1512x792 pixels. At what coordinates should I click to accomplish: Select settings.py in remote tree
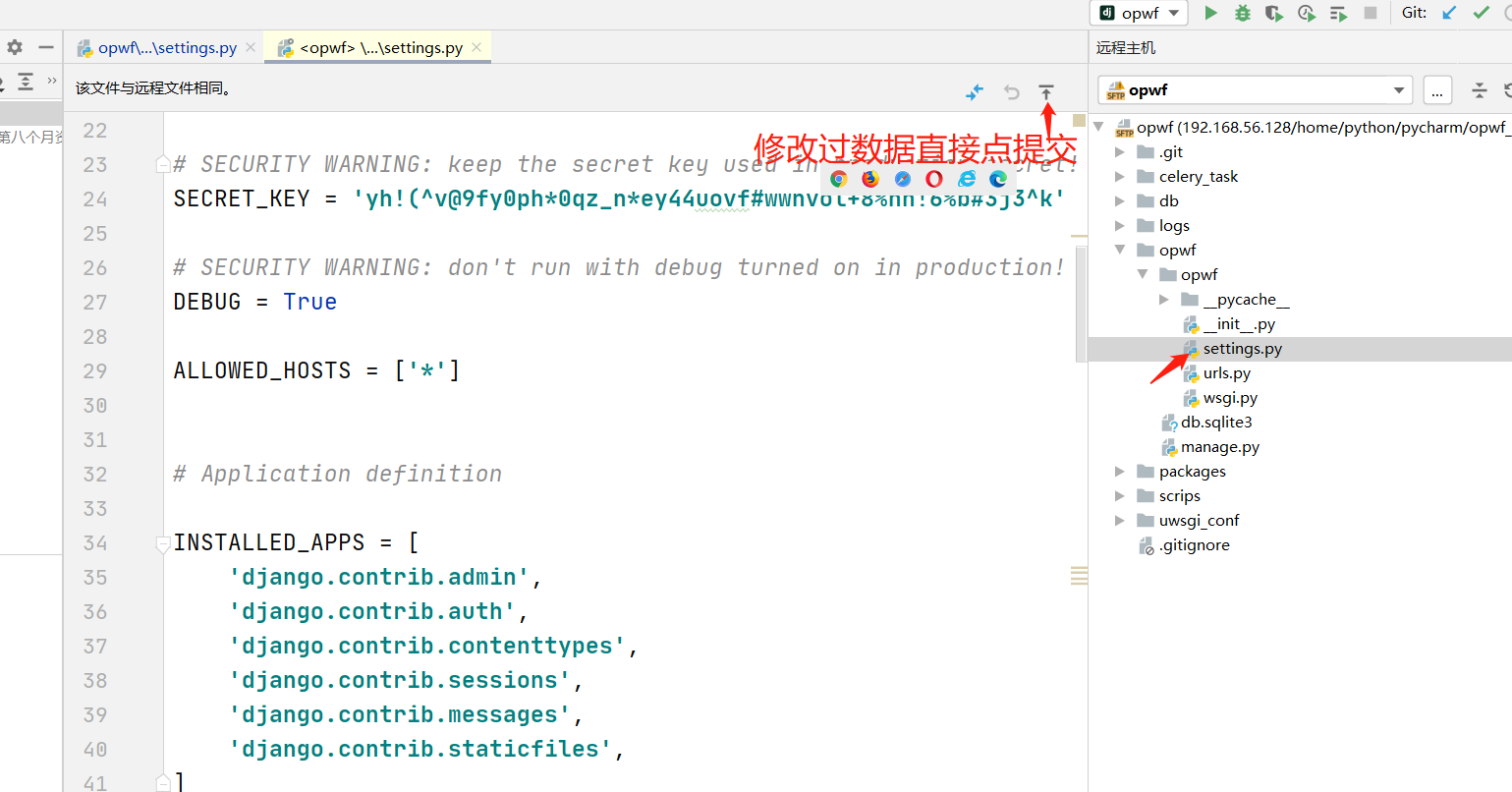(1243, 348)
